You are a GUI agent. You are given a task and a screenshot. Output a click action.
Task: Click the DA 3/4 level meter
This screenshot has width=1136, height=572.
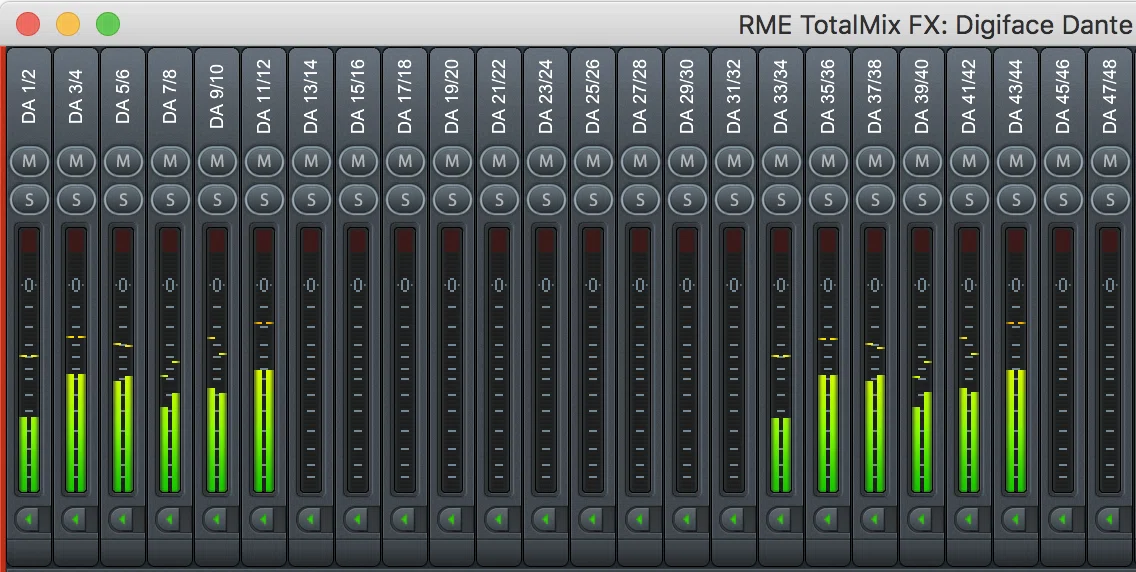click(x=76, y=360)
